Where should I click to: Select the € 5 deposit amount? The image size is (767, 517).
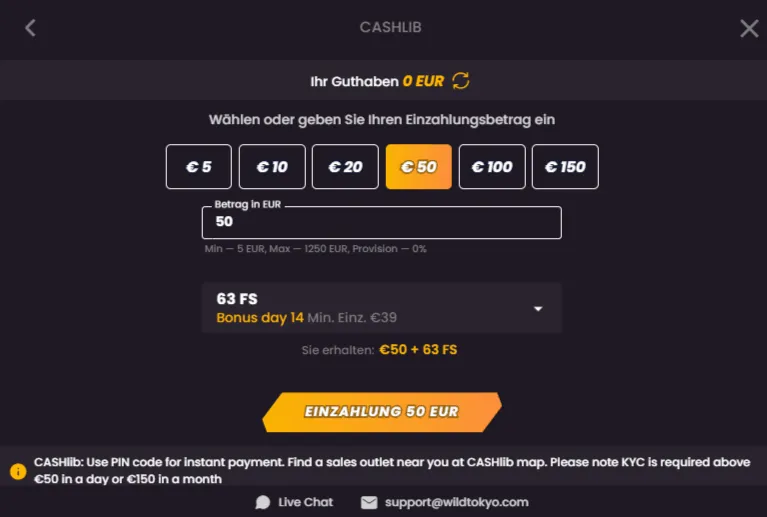point(199,167)
